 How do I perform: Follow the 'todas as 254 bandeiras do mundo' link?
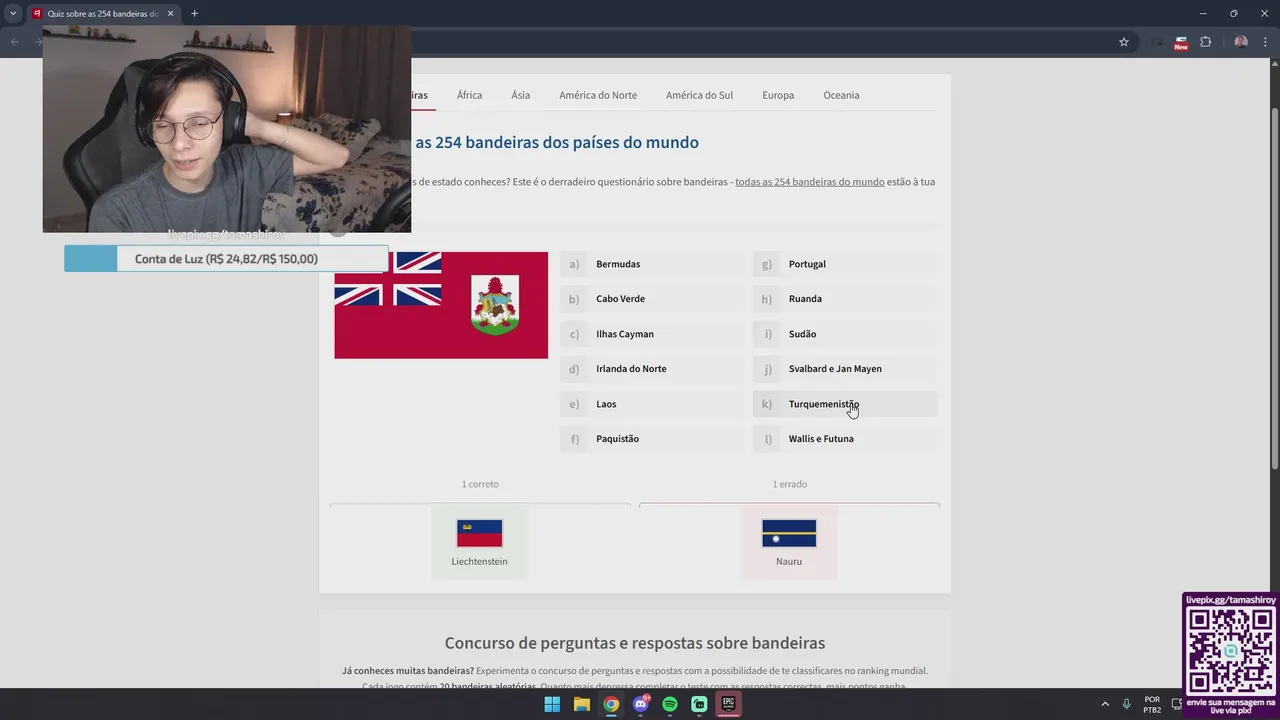[810, 182]
